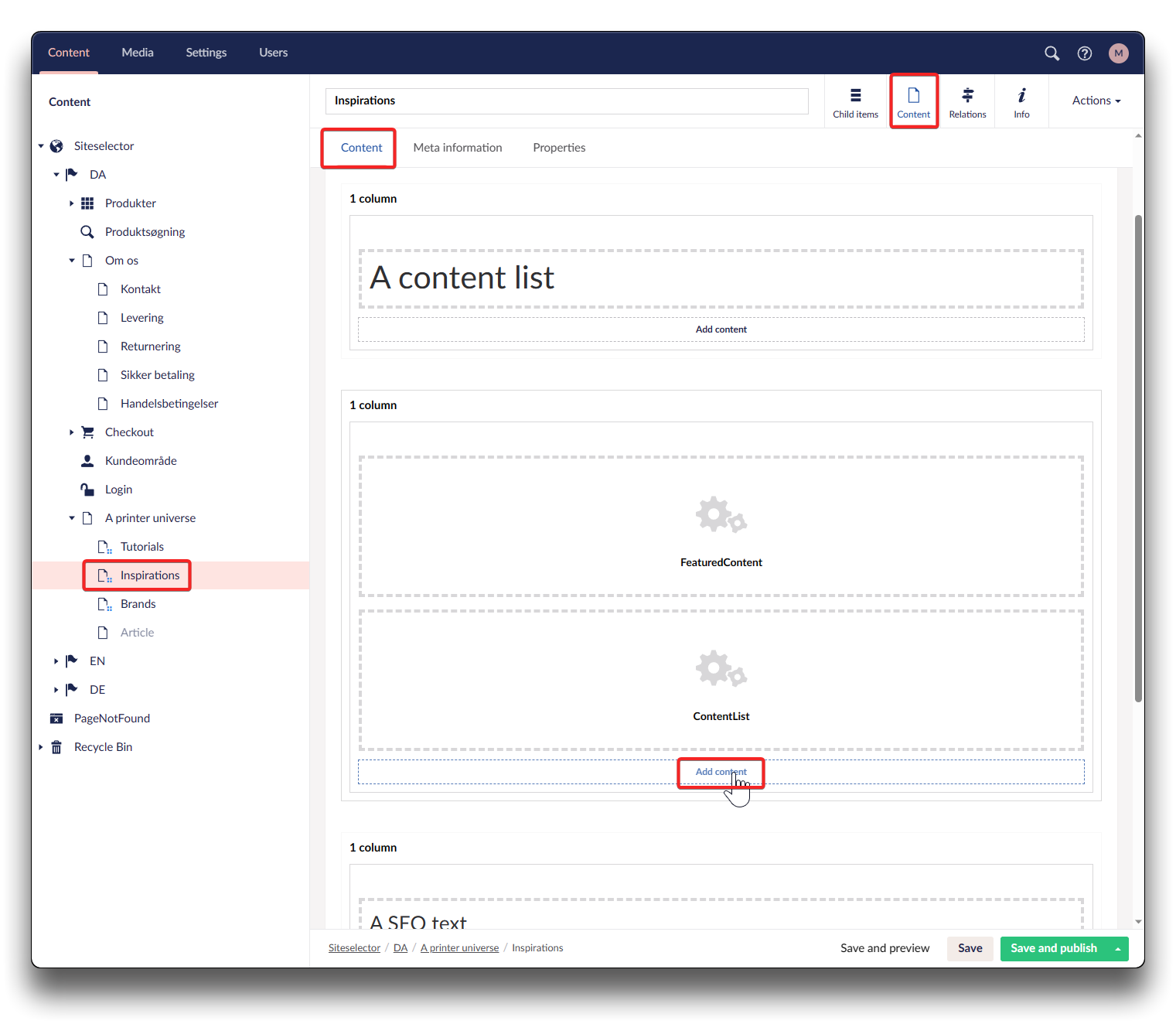The height and width of the screenshot is (1024, 1176).
Task: Open the Actions dropdown
Action: pos(1096,101)
